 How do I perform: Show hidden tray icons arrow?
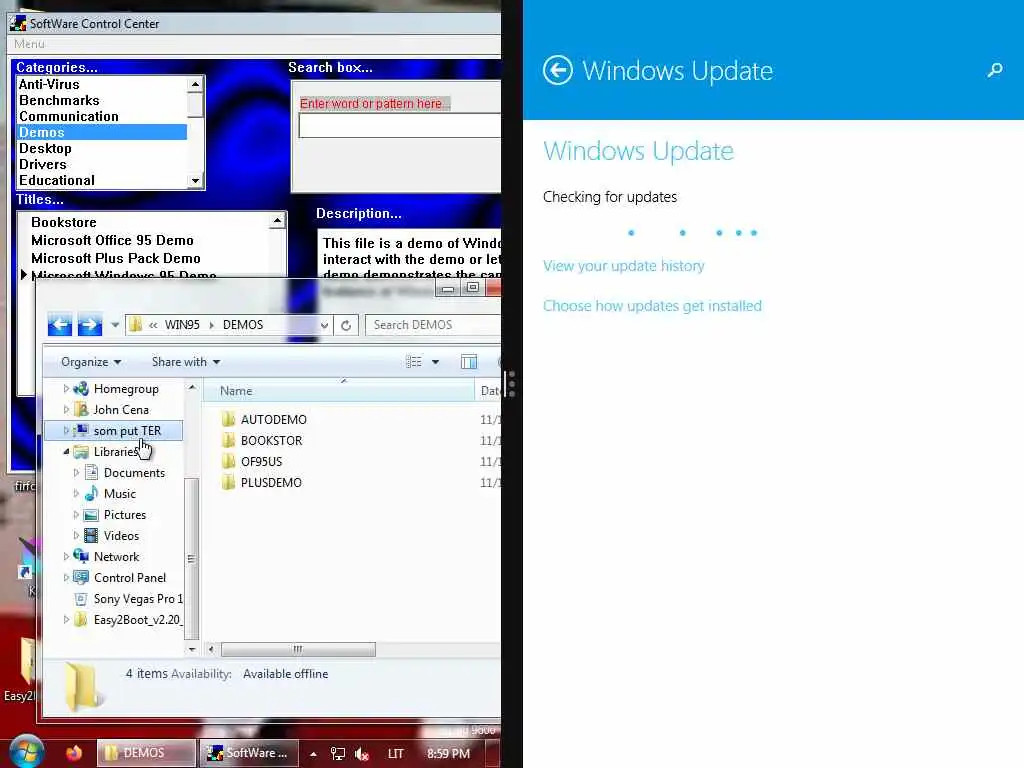tap(313, 754)
